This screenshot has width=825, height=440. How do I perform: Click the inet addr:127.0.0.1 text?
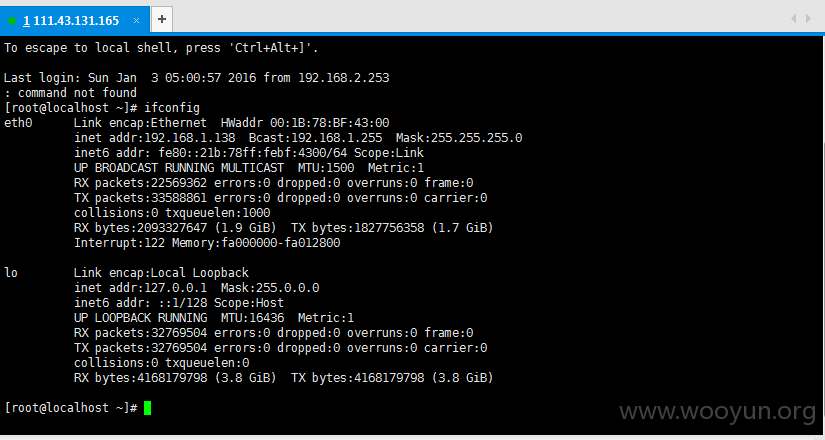point(140,288)
